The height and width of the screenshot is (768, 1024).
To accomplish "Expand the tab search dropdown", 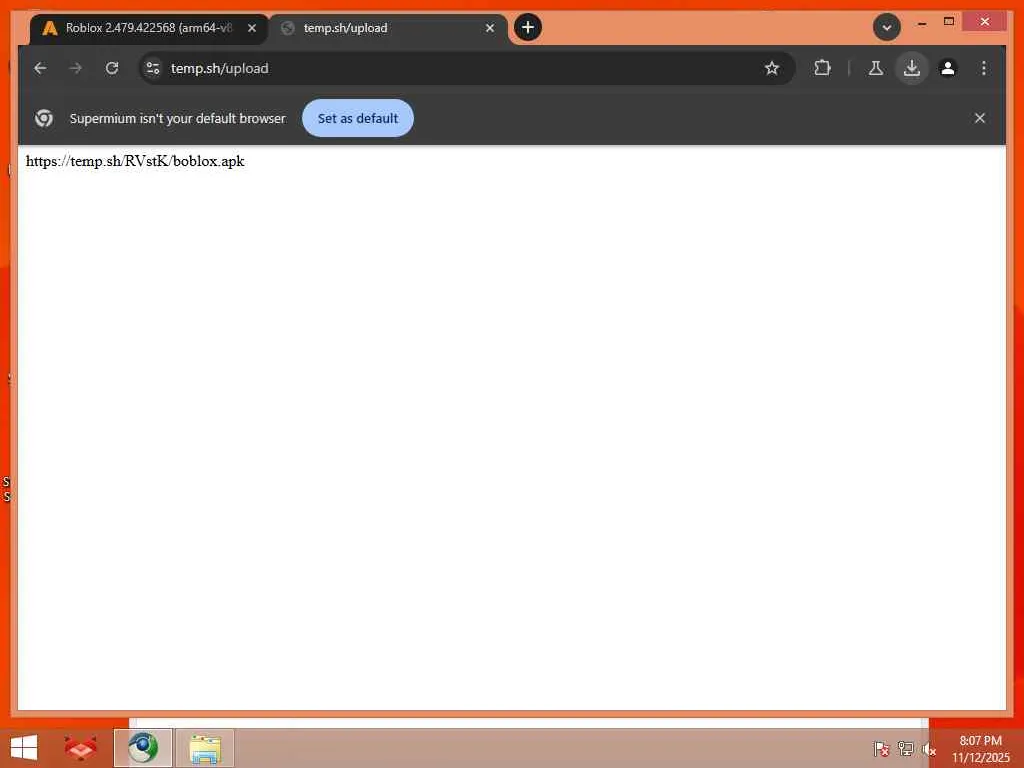I will click(x=886, y=27).
